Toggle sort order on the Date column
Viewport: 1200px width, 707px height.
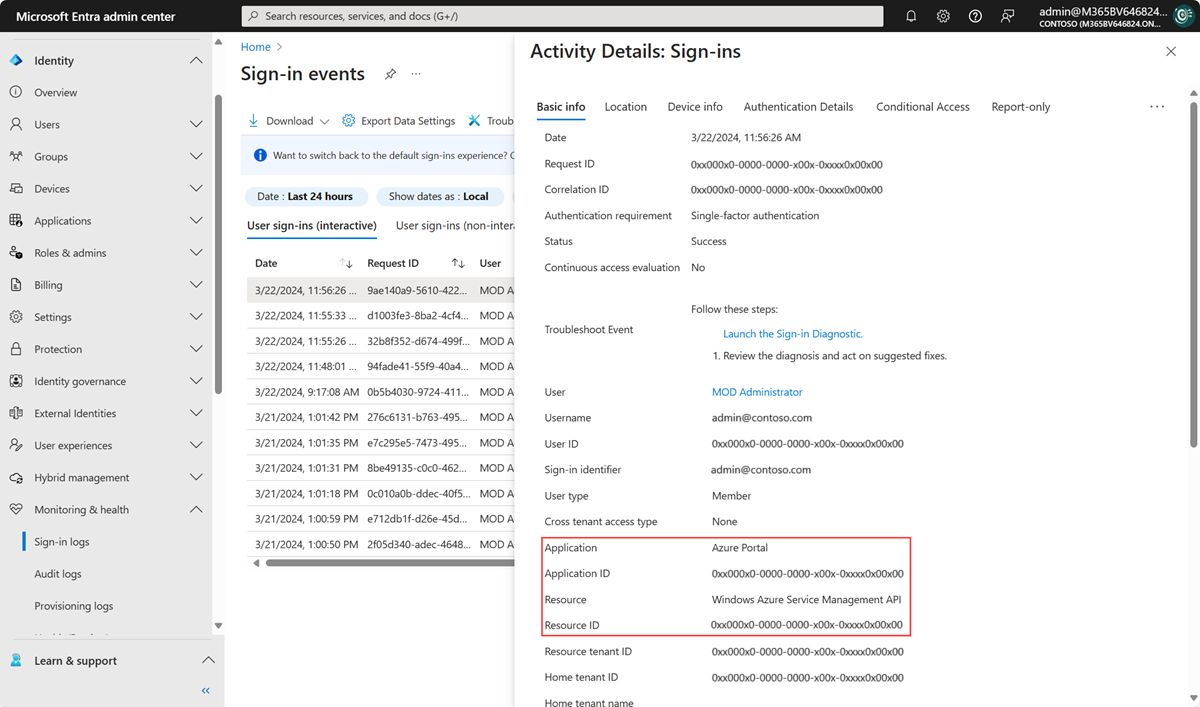coord(347,262)
